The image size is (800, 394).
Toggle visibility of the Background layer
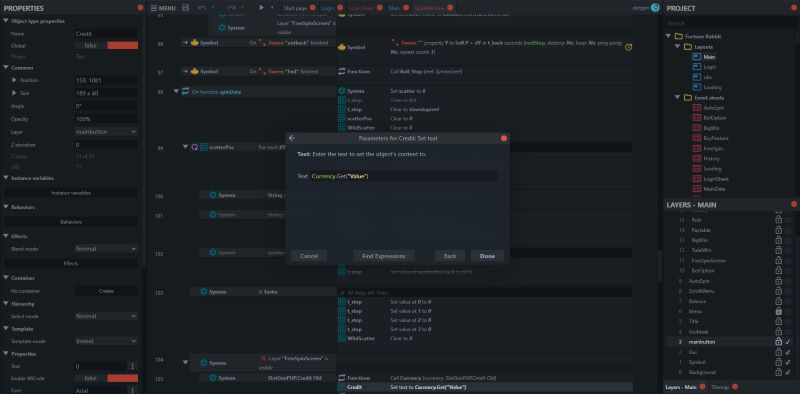[788, 372]
